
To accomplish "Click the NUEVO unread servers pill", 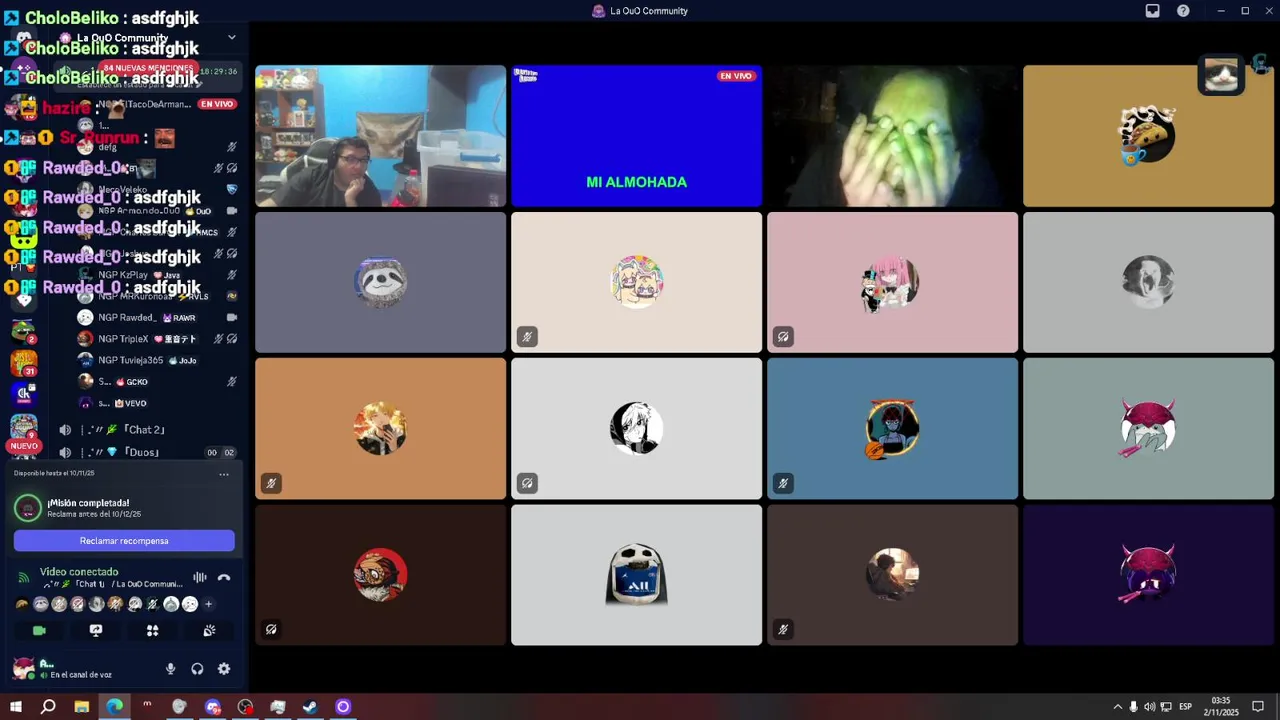I will click(23, 446).
